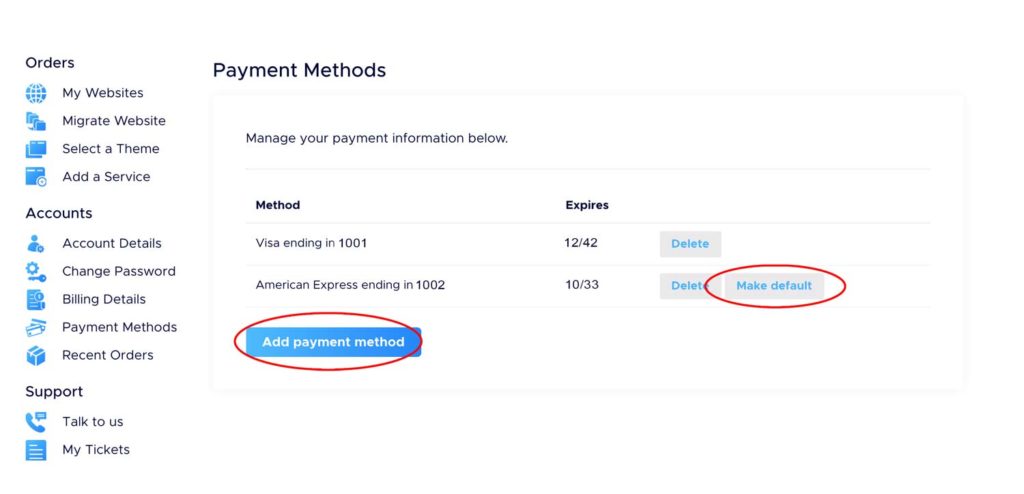Delete the Visa ending in 1001

[x=690, y=244]
